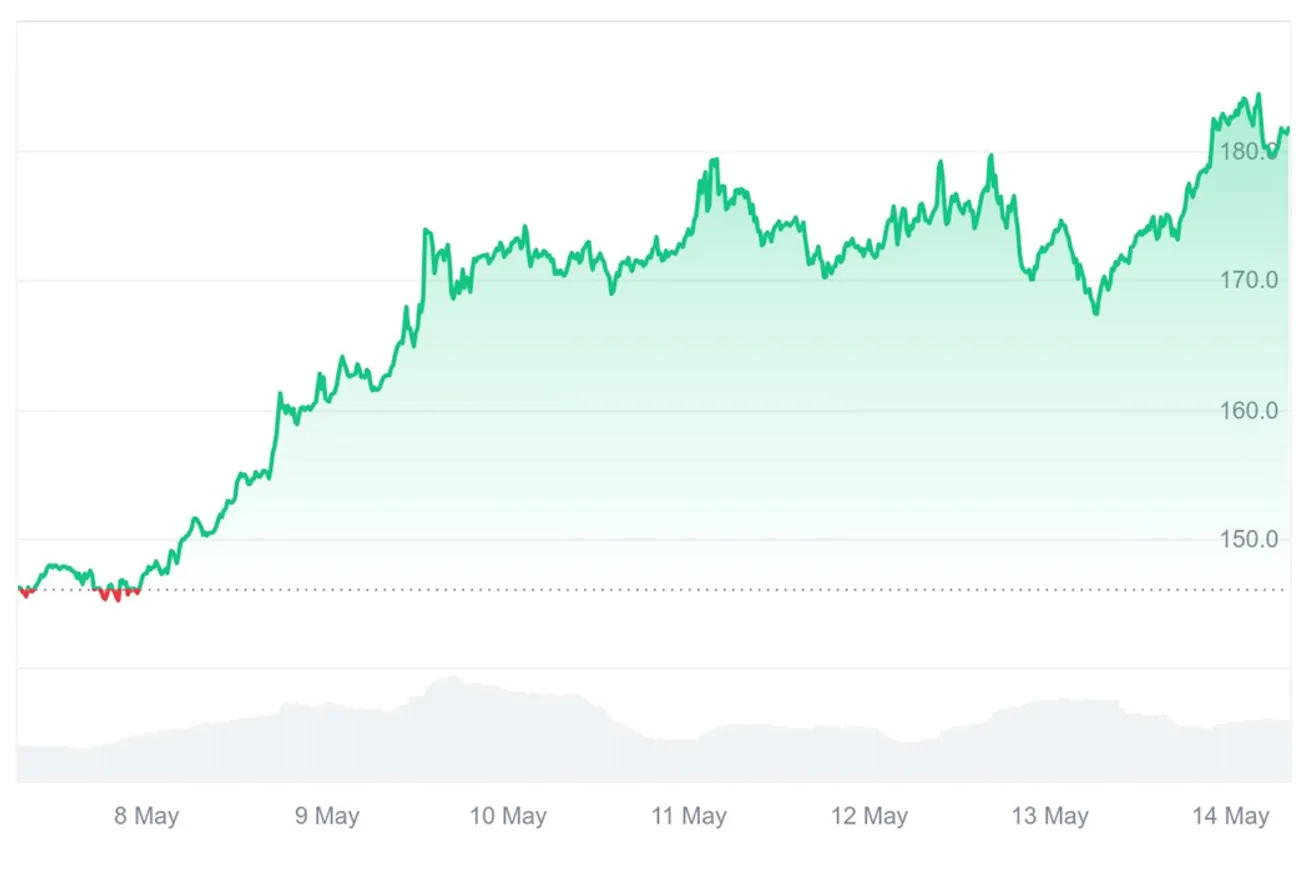The height and width of the screenshot is (872, 1307).
Task: Click the price spike between 9 and 10 May
Action: [426, 231]
